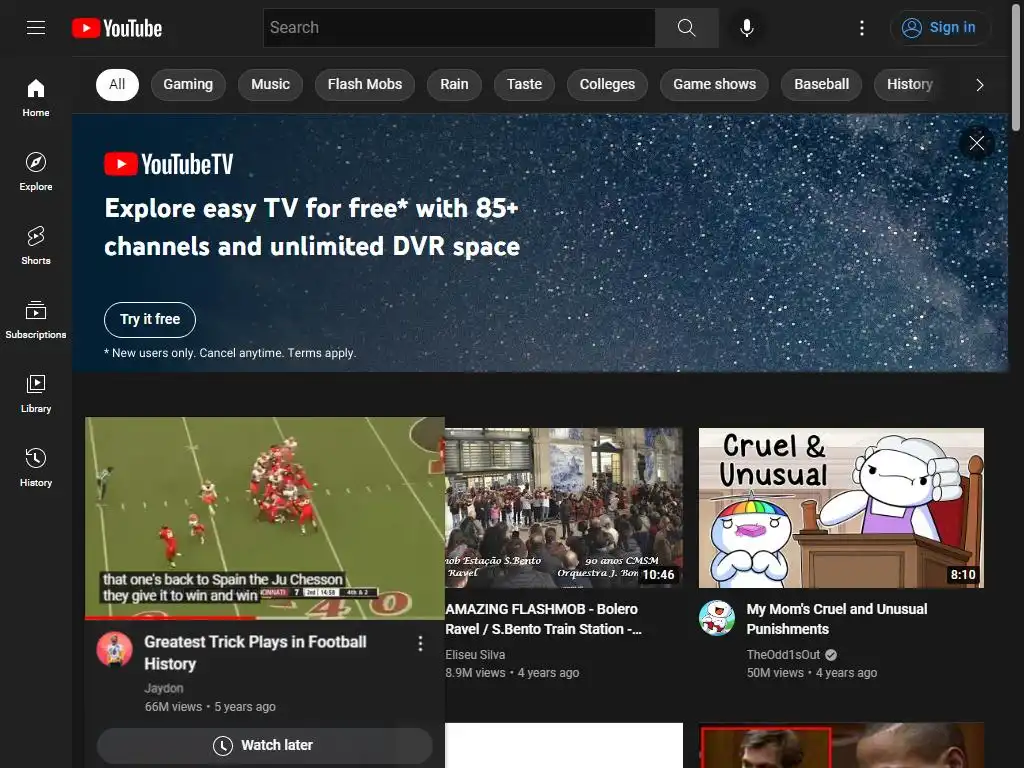Open Eliseu Silva channel link

pyautogui.click(x=475, y=654)
